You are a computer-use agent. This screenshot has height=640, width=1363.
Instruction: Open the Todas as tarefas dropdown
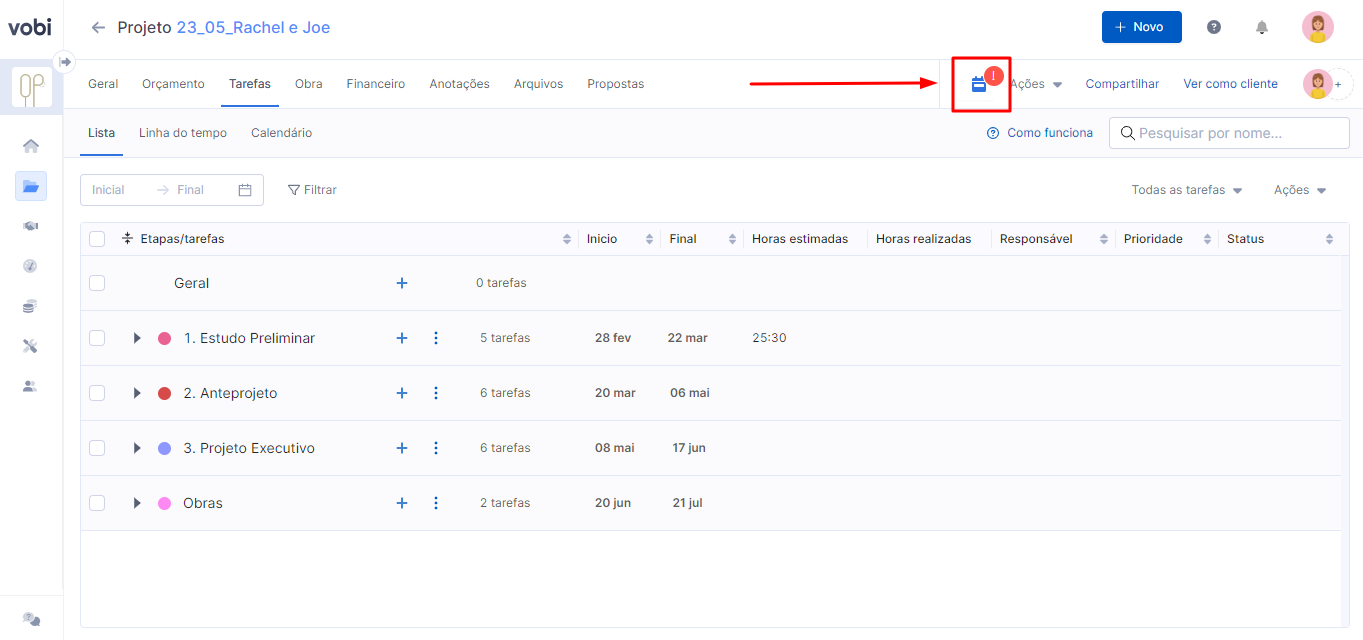pos(1187,190)
